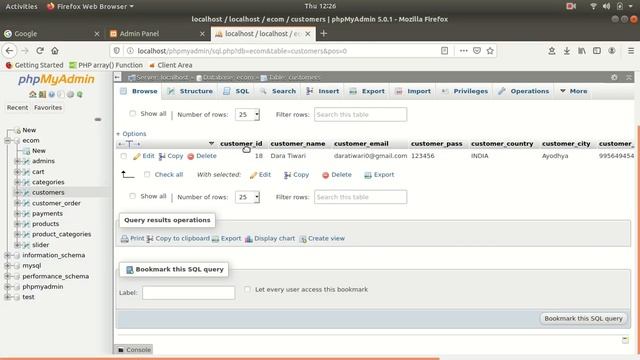Open the column sort options arrow

pos(211,144)
